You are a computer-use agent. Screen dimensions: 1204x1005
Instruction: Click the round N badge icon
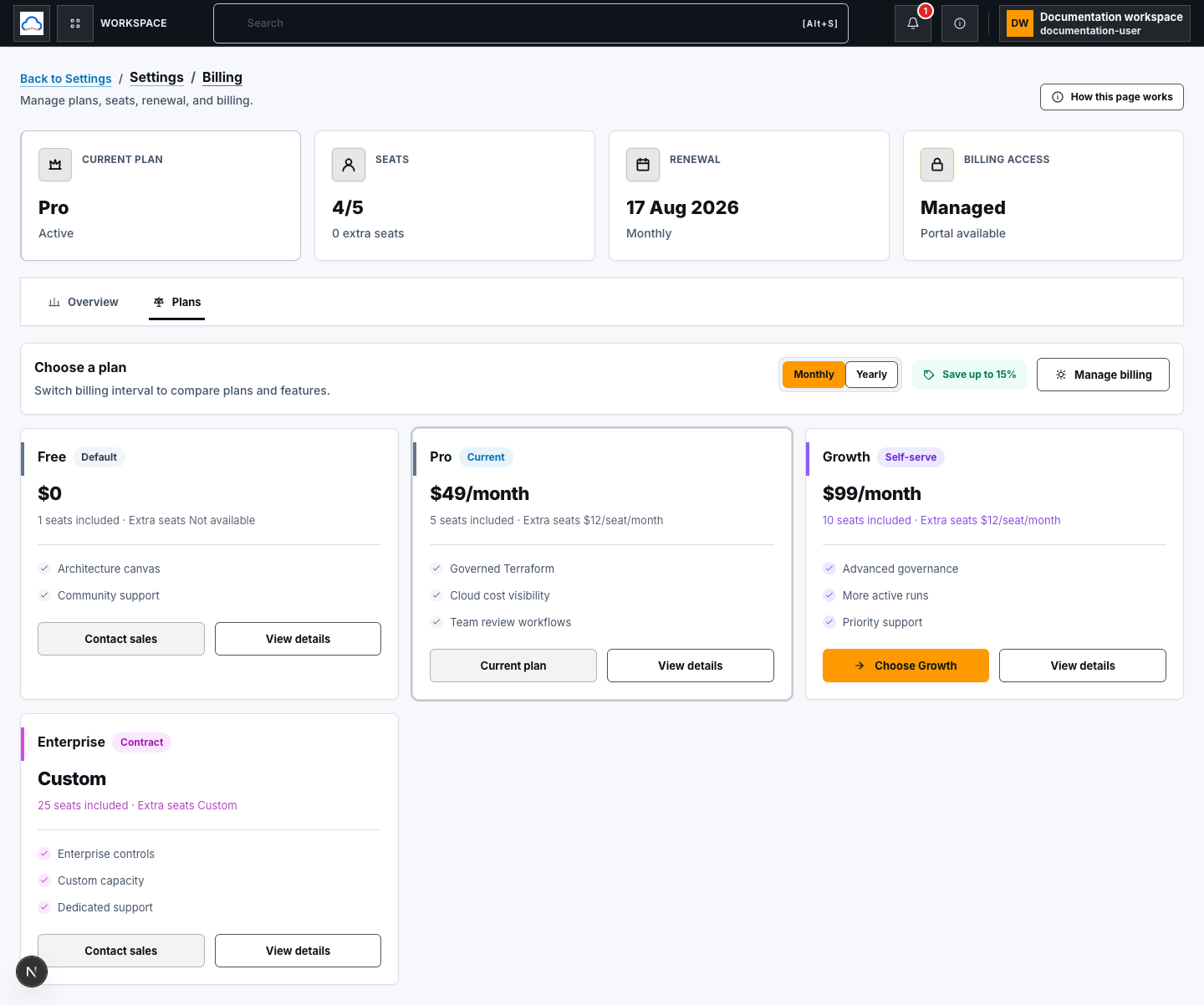[32, 972]
